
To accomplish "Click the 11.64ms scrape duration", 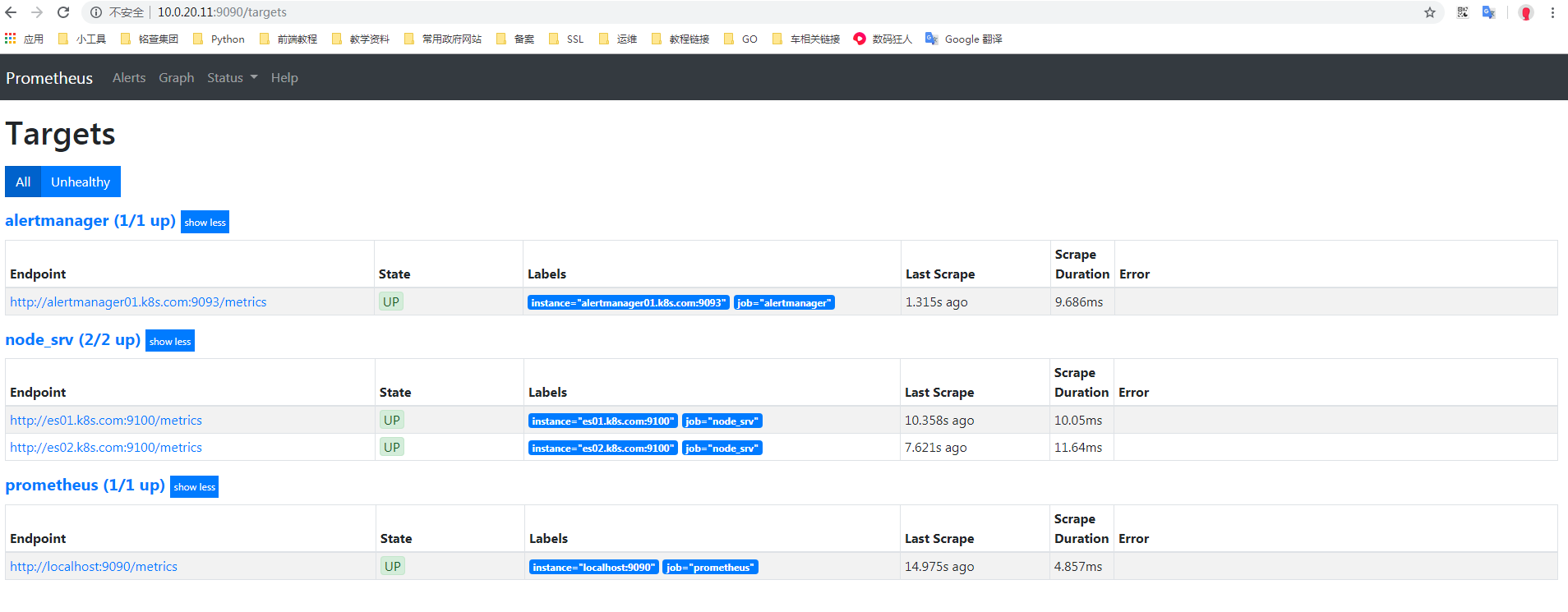I will (x=1078, y=448).
